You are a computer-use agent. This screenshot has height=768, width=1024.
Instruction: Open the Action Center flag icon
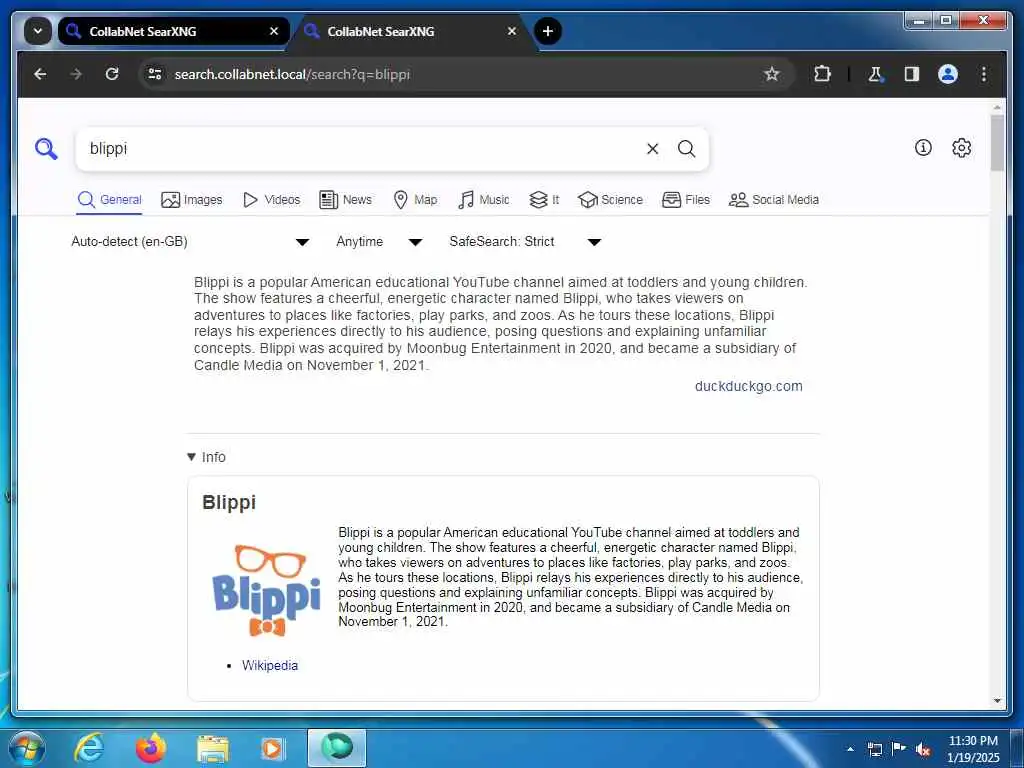(x=899, y=749)
